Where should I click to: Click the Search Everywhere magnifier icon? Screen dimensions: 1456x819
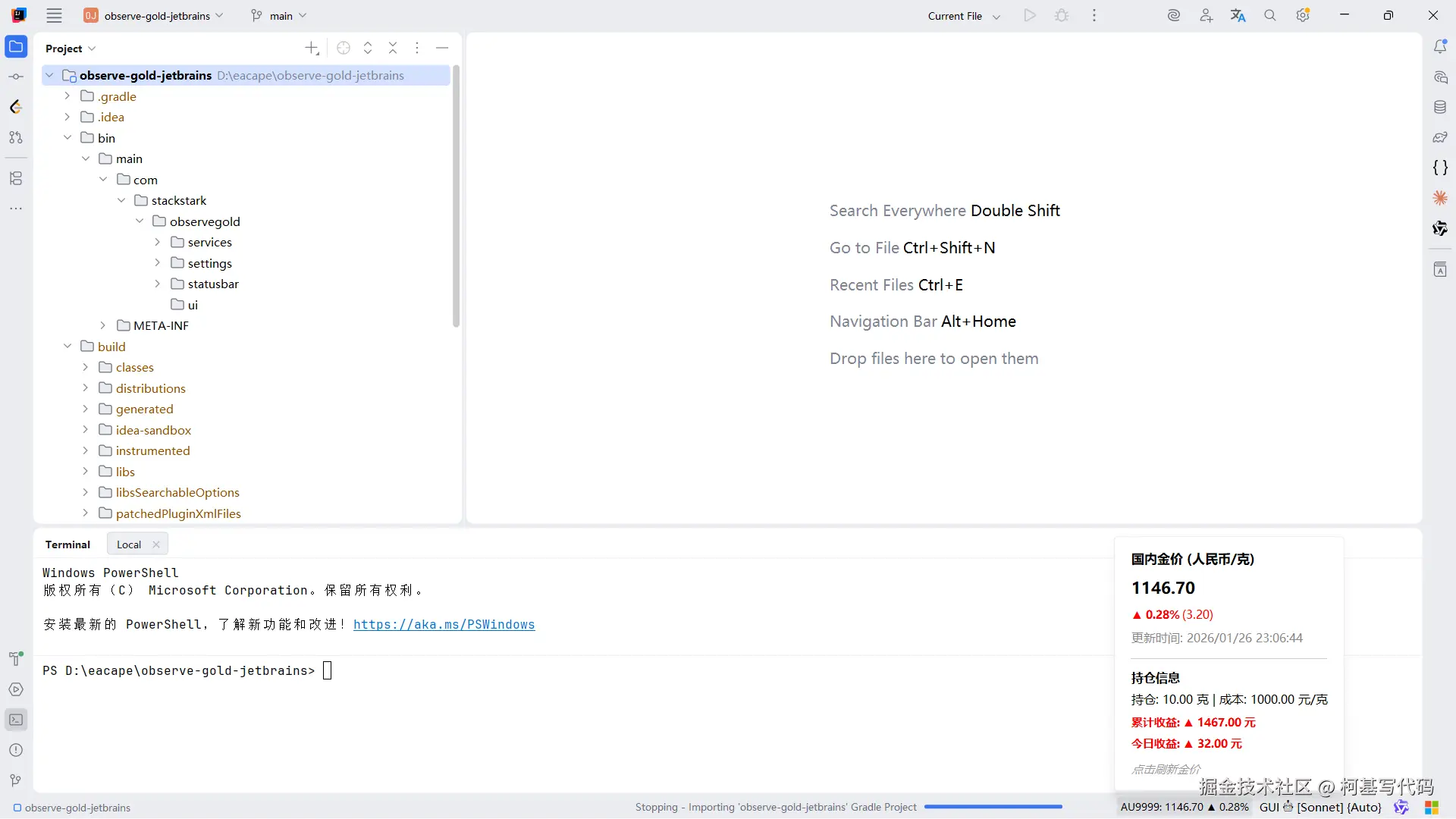1269,15
